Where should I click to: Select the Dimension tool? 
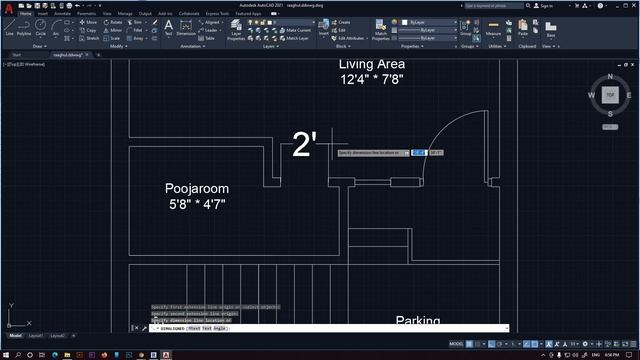pos(186,28)
